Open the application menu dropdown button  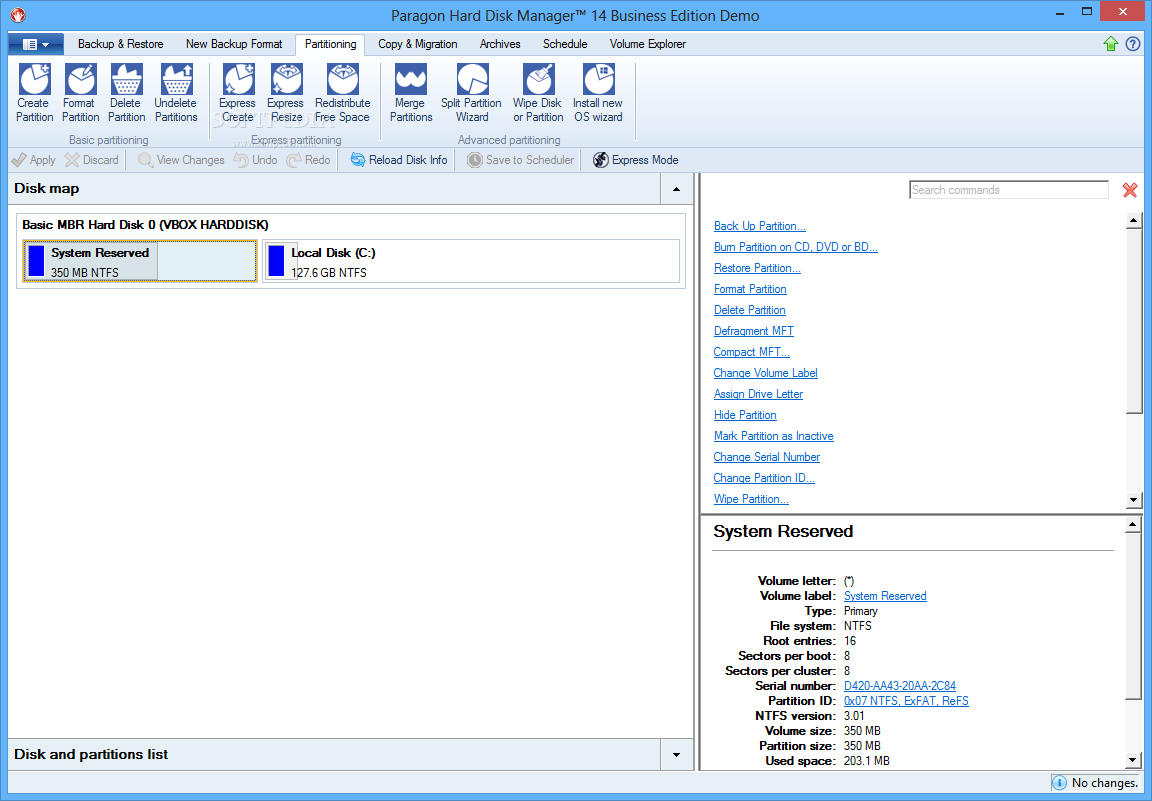[x=36, y=44]
